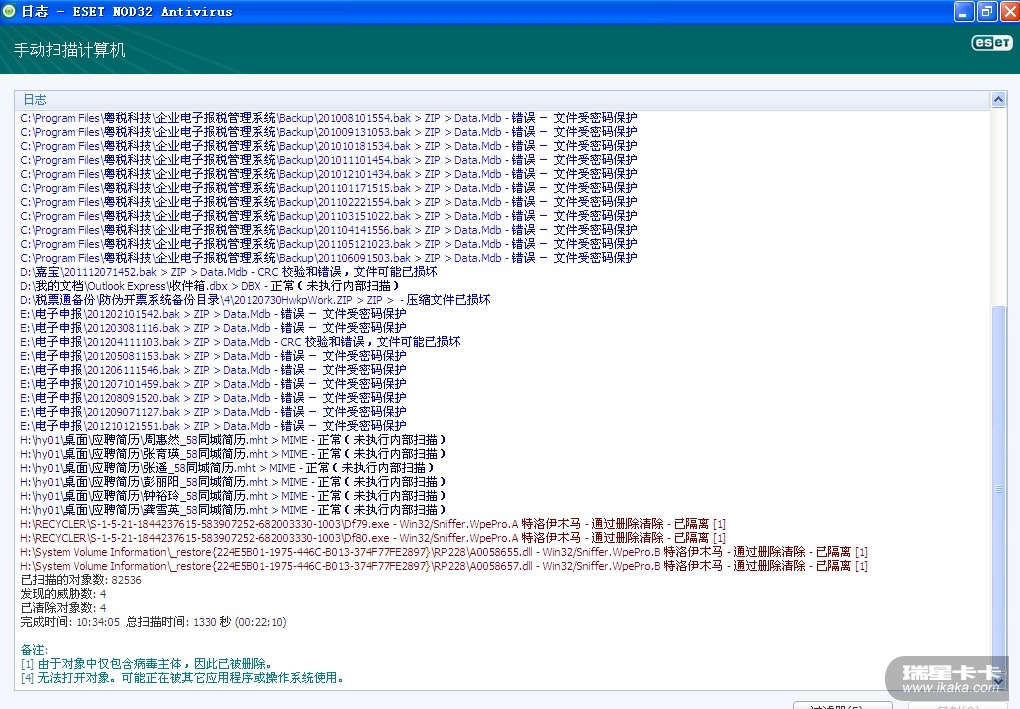Viewport: 1020px width, 709px height.
Task: Click note [4] 无法打开对象 line
Action: click(182, 677)
